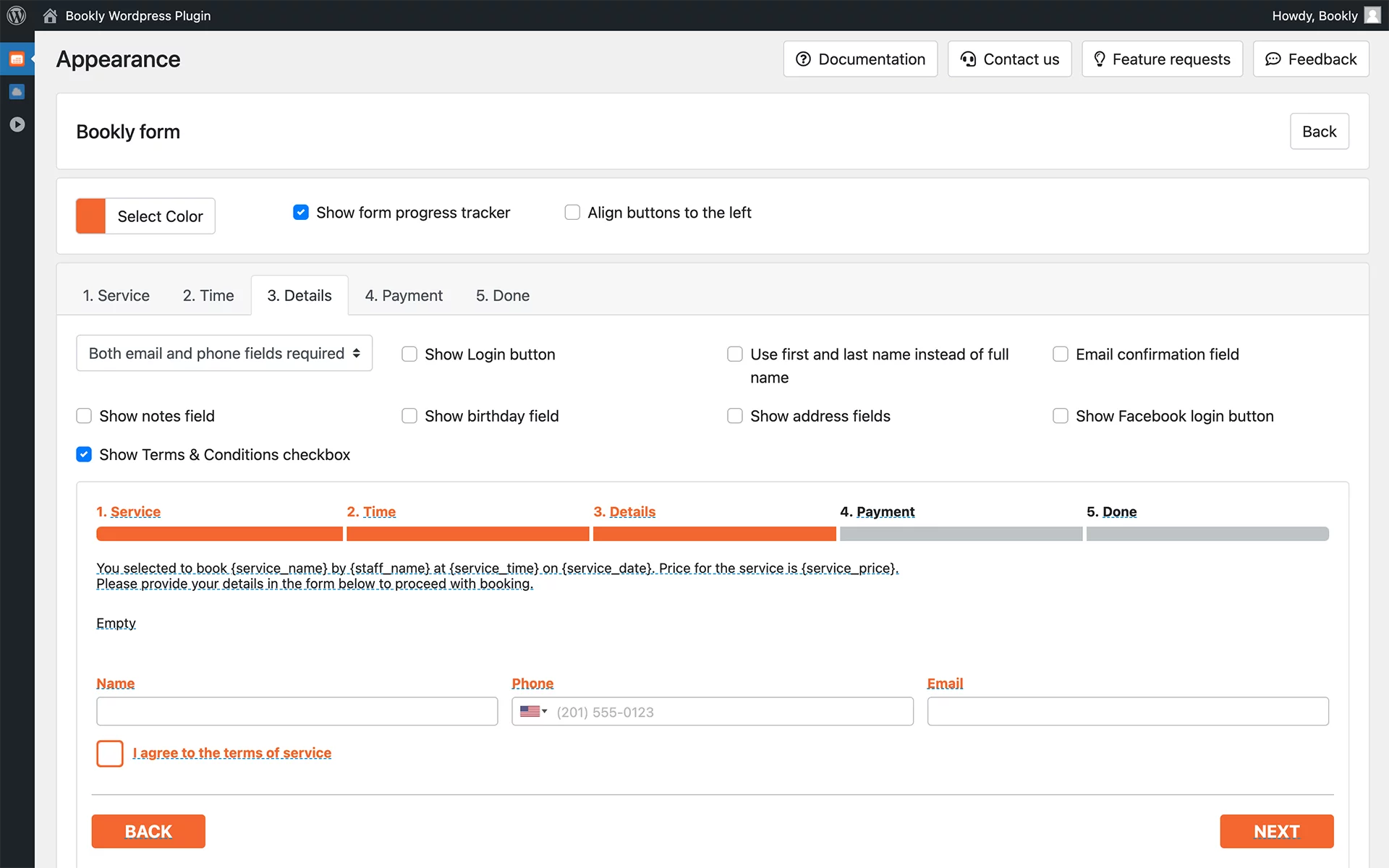Click the home icon beside Bookly Wordpress Plugin
This screenshot has height=868, width=1389.
click(50, 16)
